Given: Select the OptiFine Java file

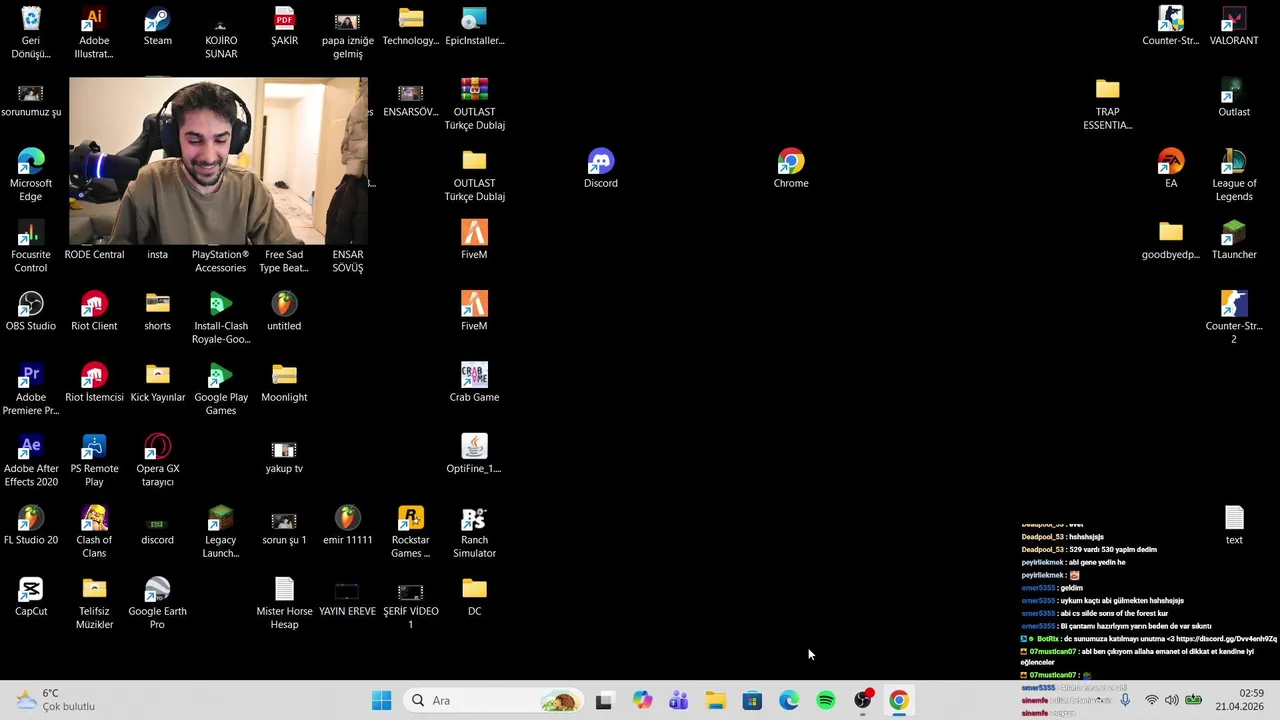Looking at the screenshot, I should [474, 453].
